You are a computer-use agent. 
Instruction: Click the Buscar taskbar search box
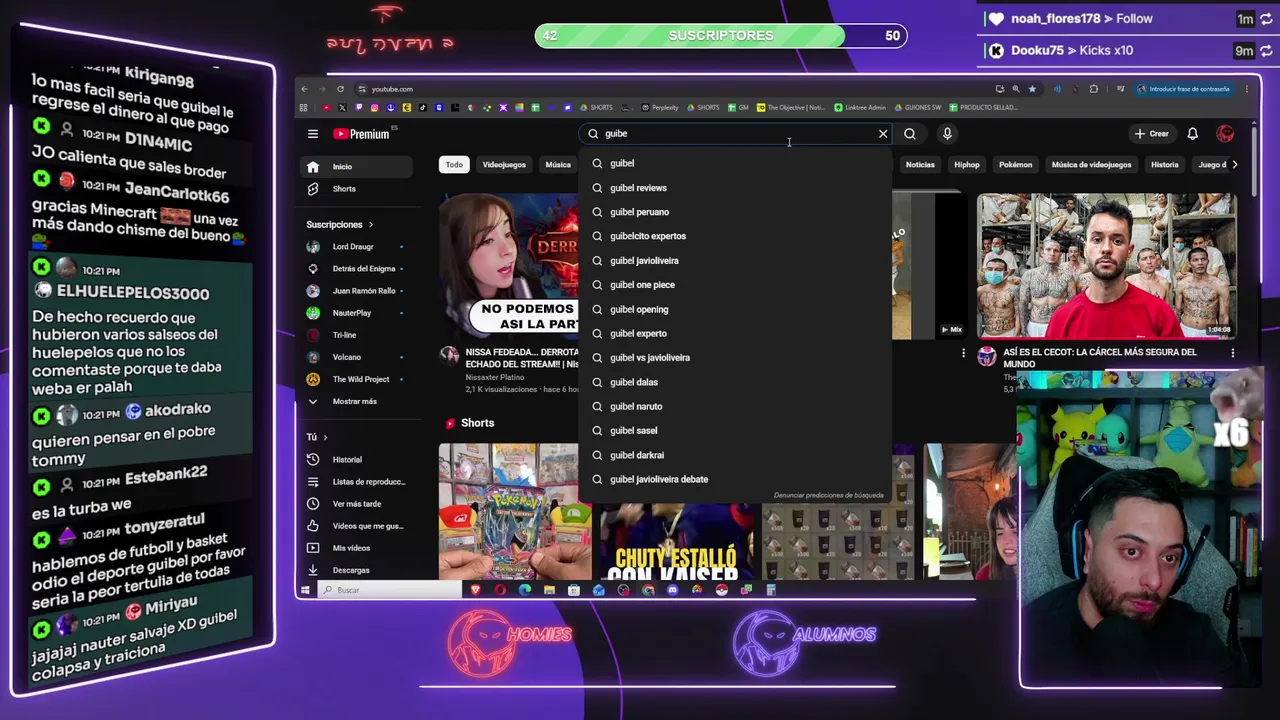pyautogui.click(x=390, y=590)
